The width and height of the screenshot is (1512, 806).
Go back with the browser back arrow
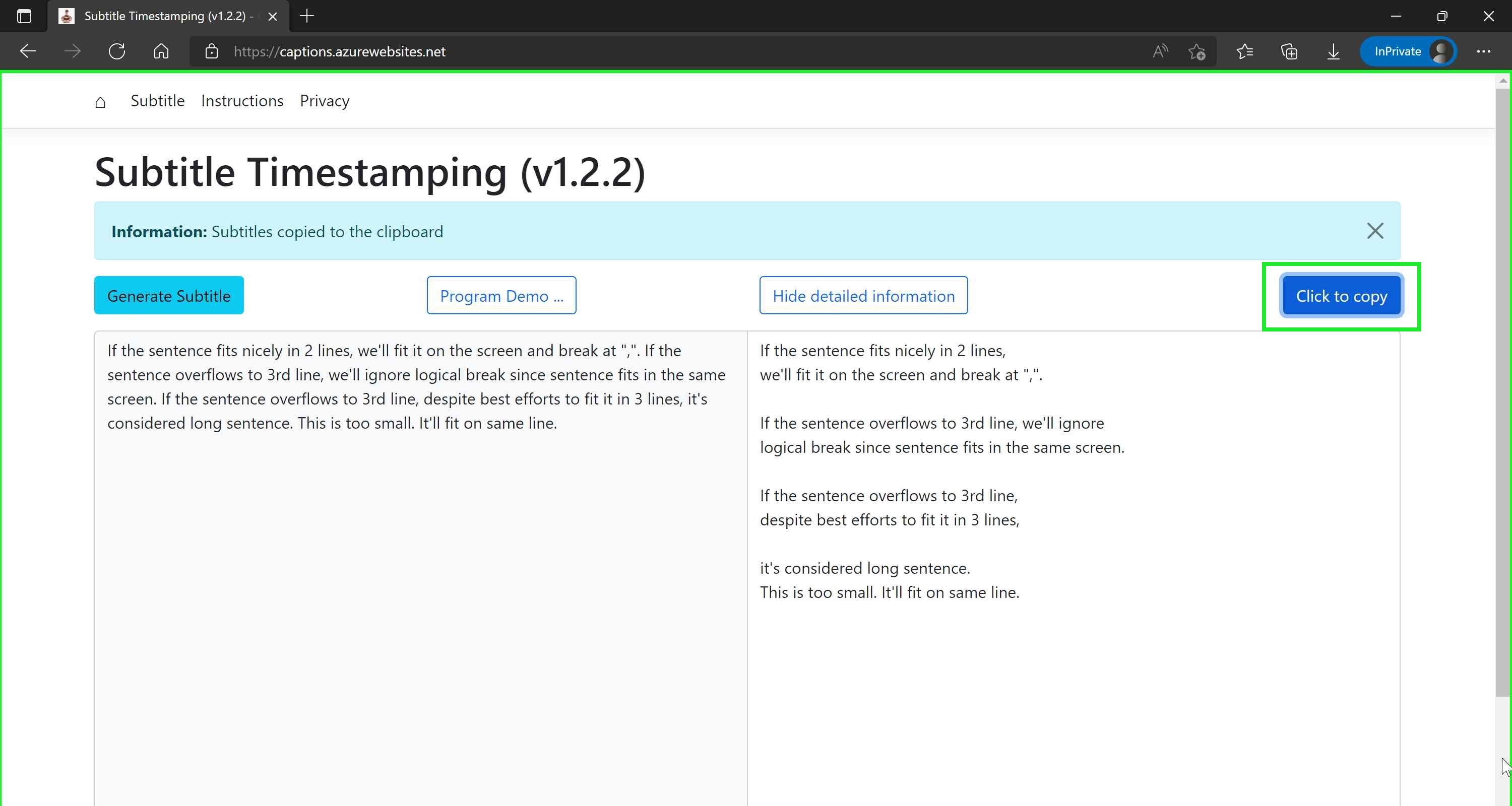28,51
